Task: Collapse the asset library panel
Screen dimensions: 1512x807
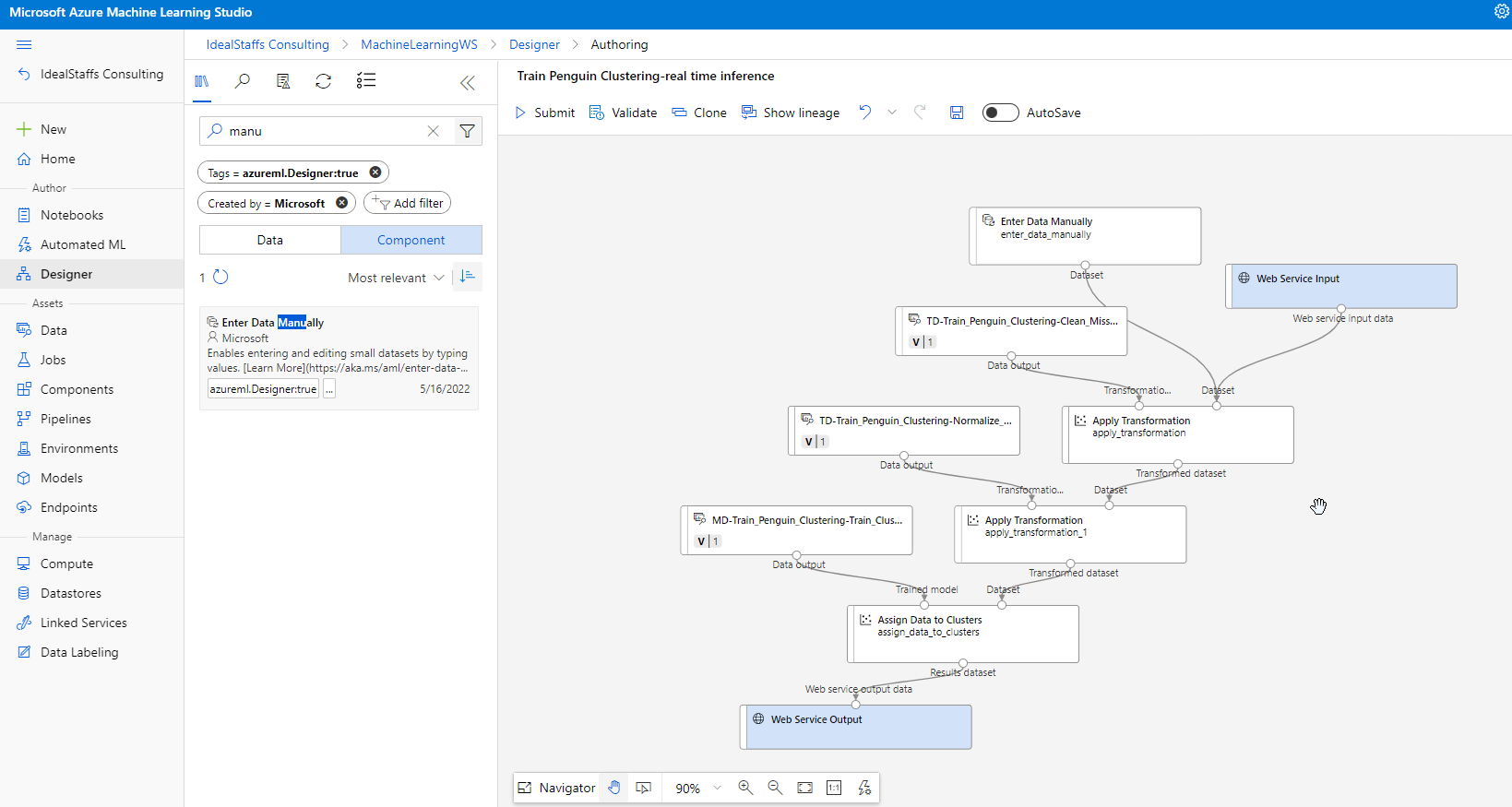Action: tap(468, 83)
